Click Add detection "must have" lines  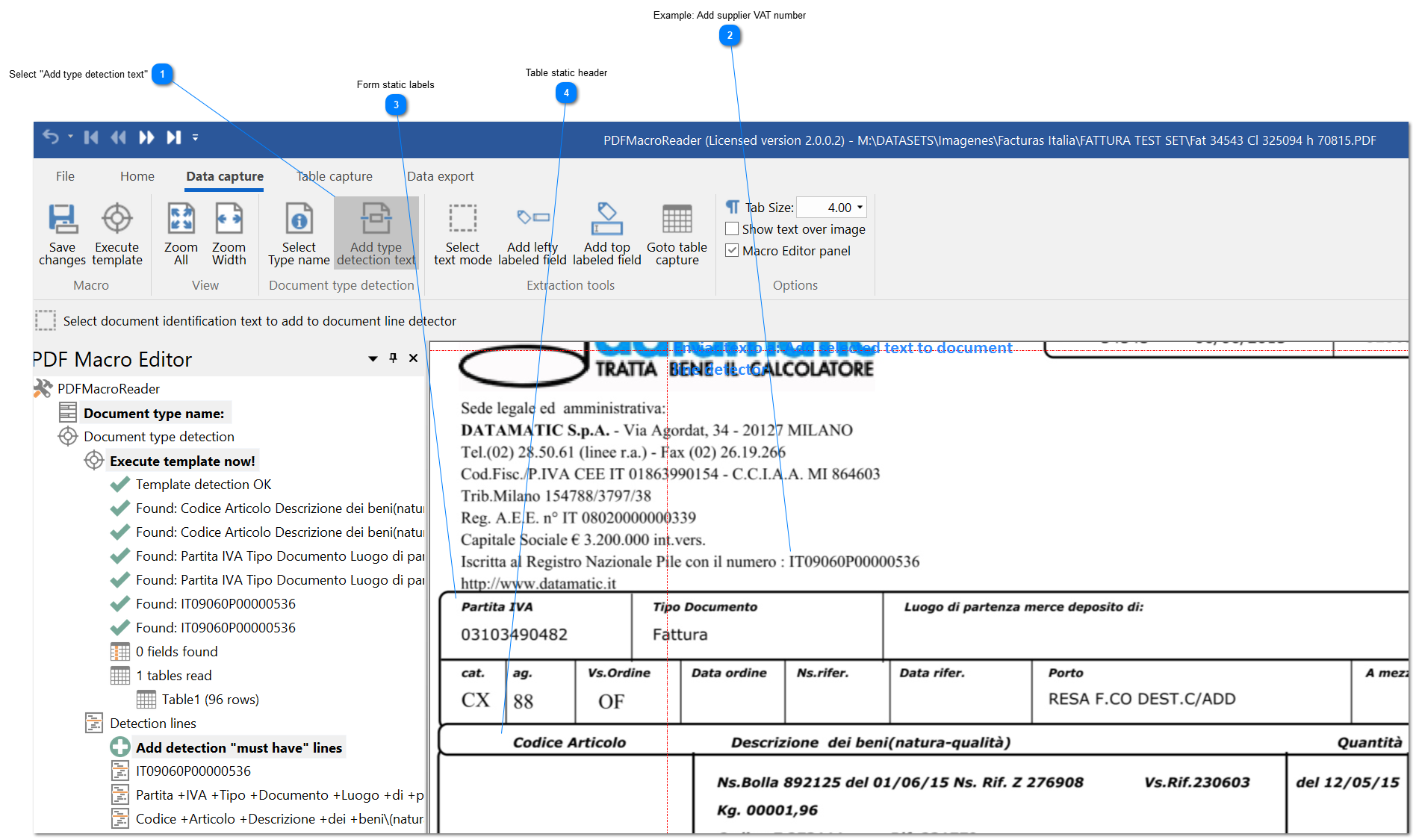pyautogui.click(x=239, y=747)
